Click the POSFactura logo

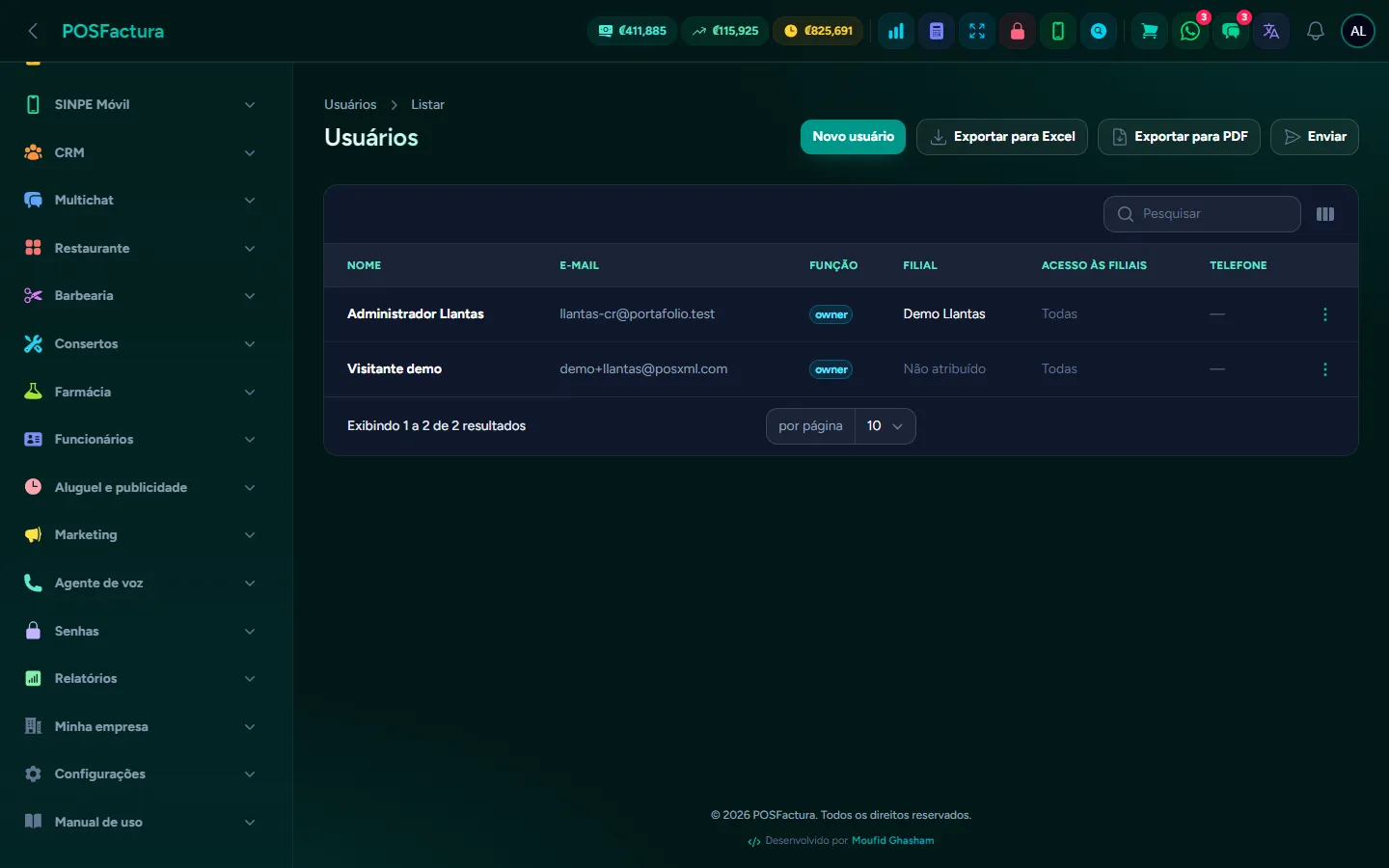click(113, 31)
